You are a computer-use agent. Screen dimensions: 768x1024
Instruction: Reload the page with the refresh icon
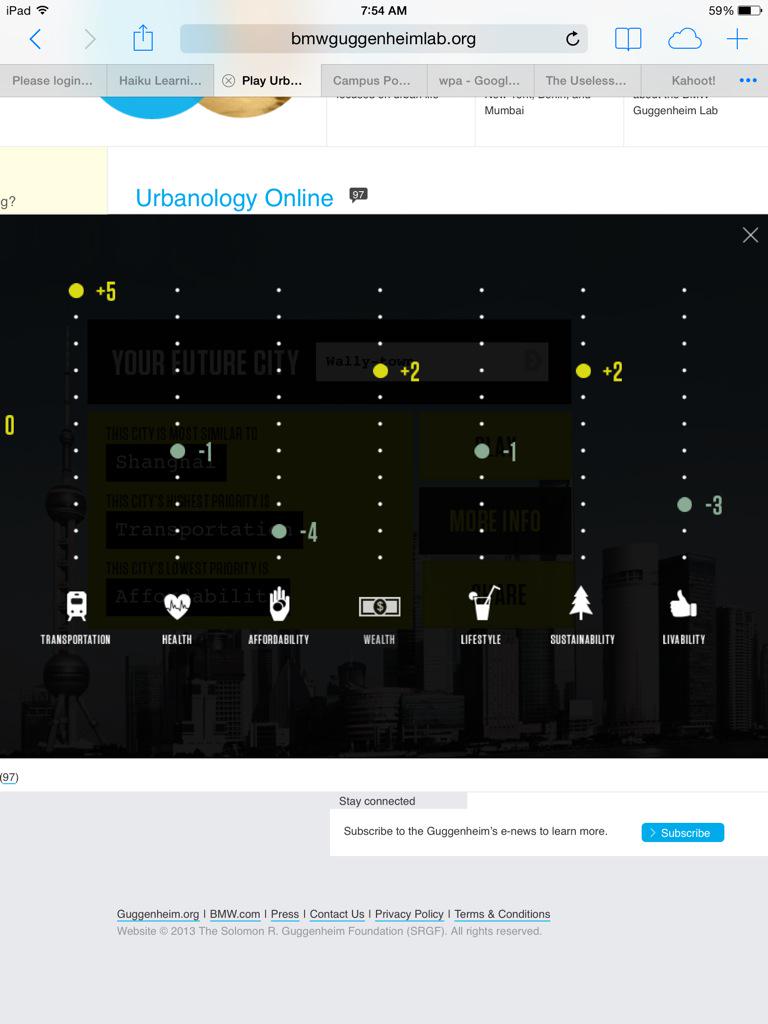tap(573, 39)
